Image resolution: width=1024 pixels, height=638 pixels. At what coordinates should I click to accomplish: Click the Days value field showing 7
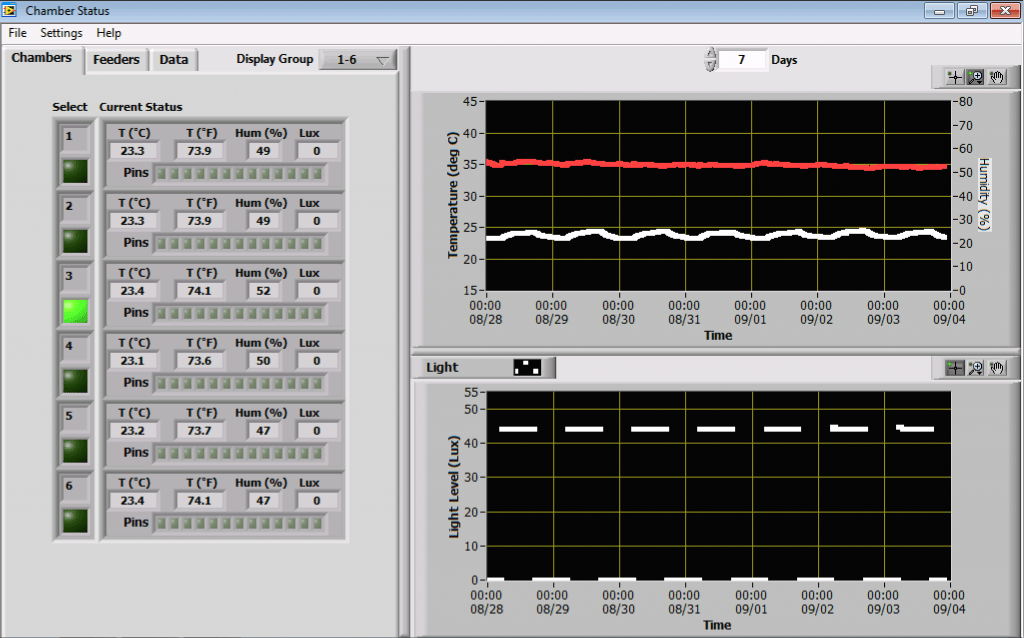(742, 59)
